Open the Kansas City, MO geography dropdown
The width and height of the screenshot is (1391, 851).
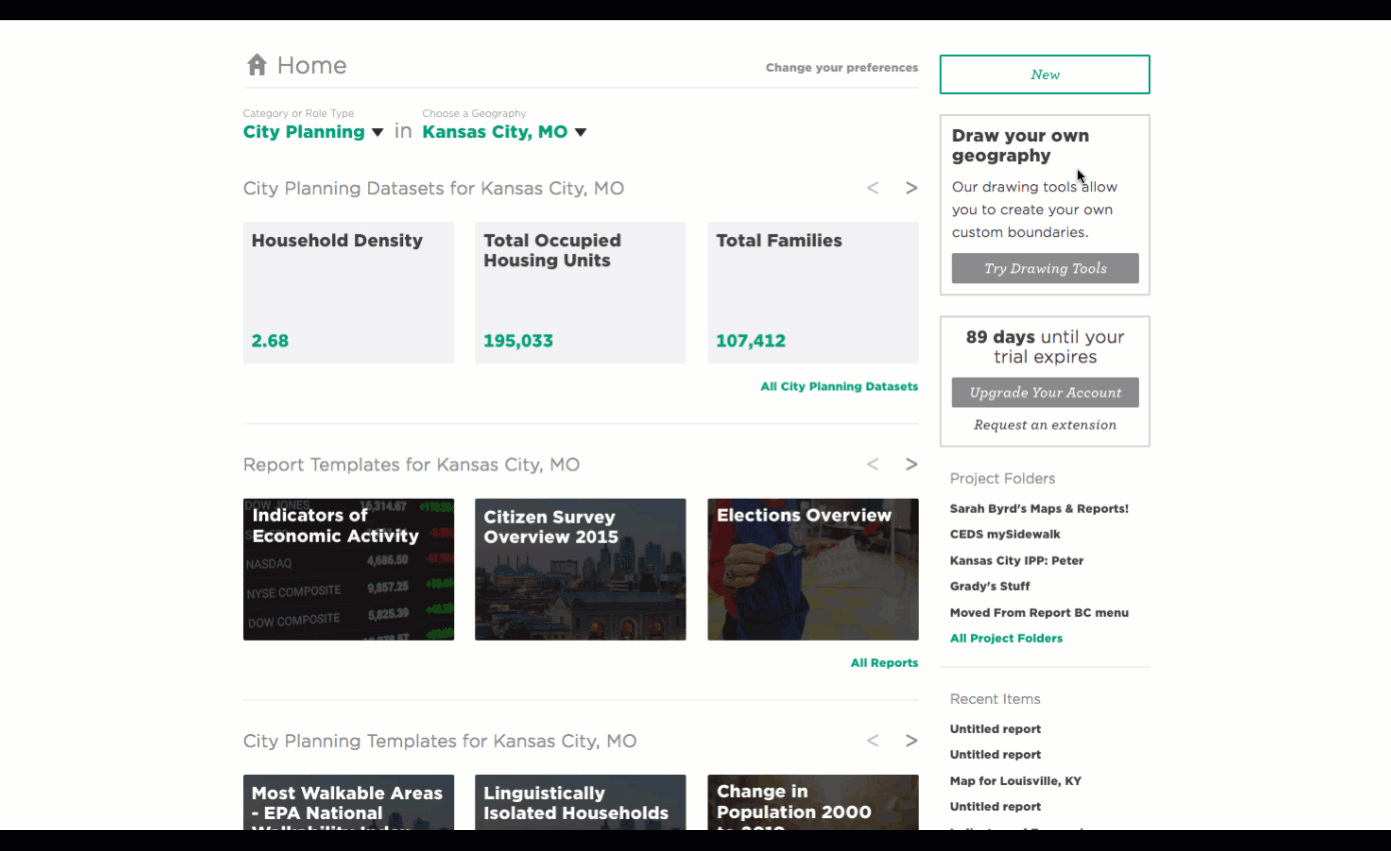tap(504, 132)
